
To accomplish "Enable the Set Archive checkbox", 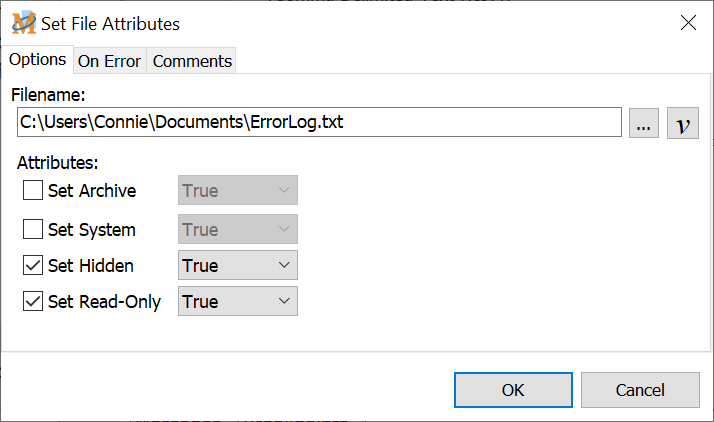I will (x=33, y=190).
